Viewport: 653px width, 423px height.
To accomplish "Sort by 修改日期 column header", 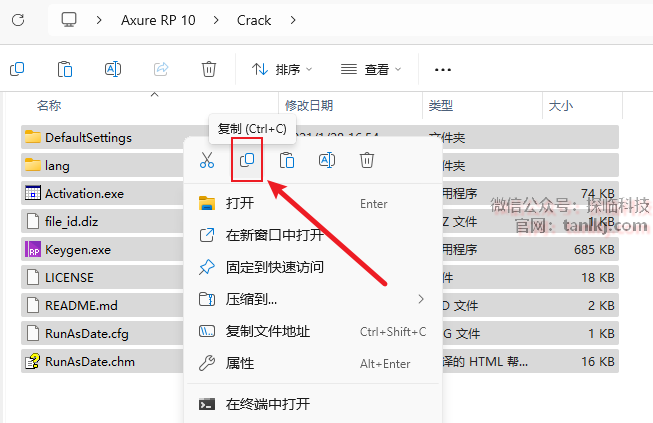I will 309,105.
